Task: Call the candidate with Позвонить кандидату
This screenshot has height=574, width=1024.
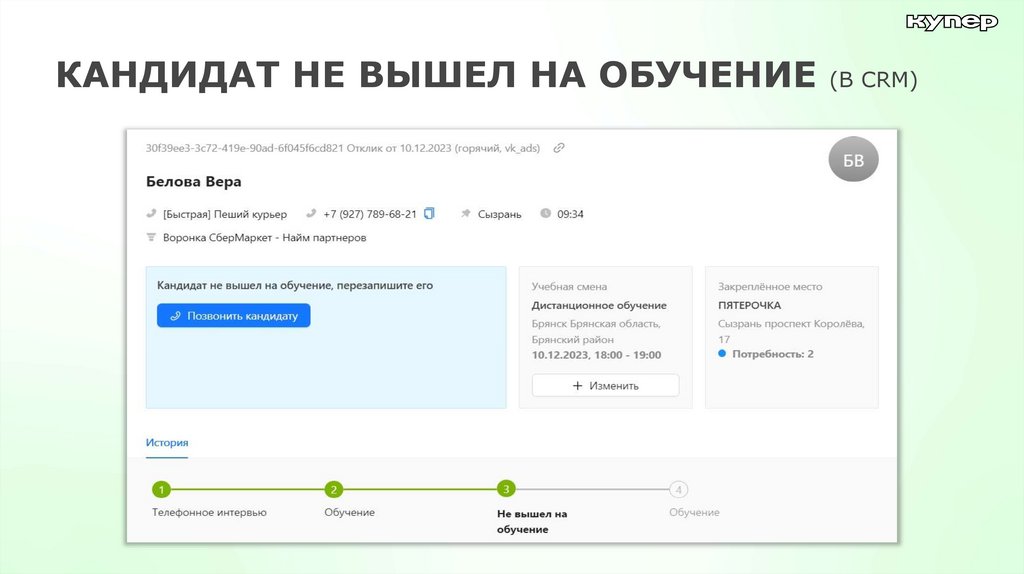Action: point(233,315)
